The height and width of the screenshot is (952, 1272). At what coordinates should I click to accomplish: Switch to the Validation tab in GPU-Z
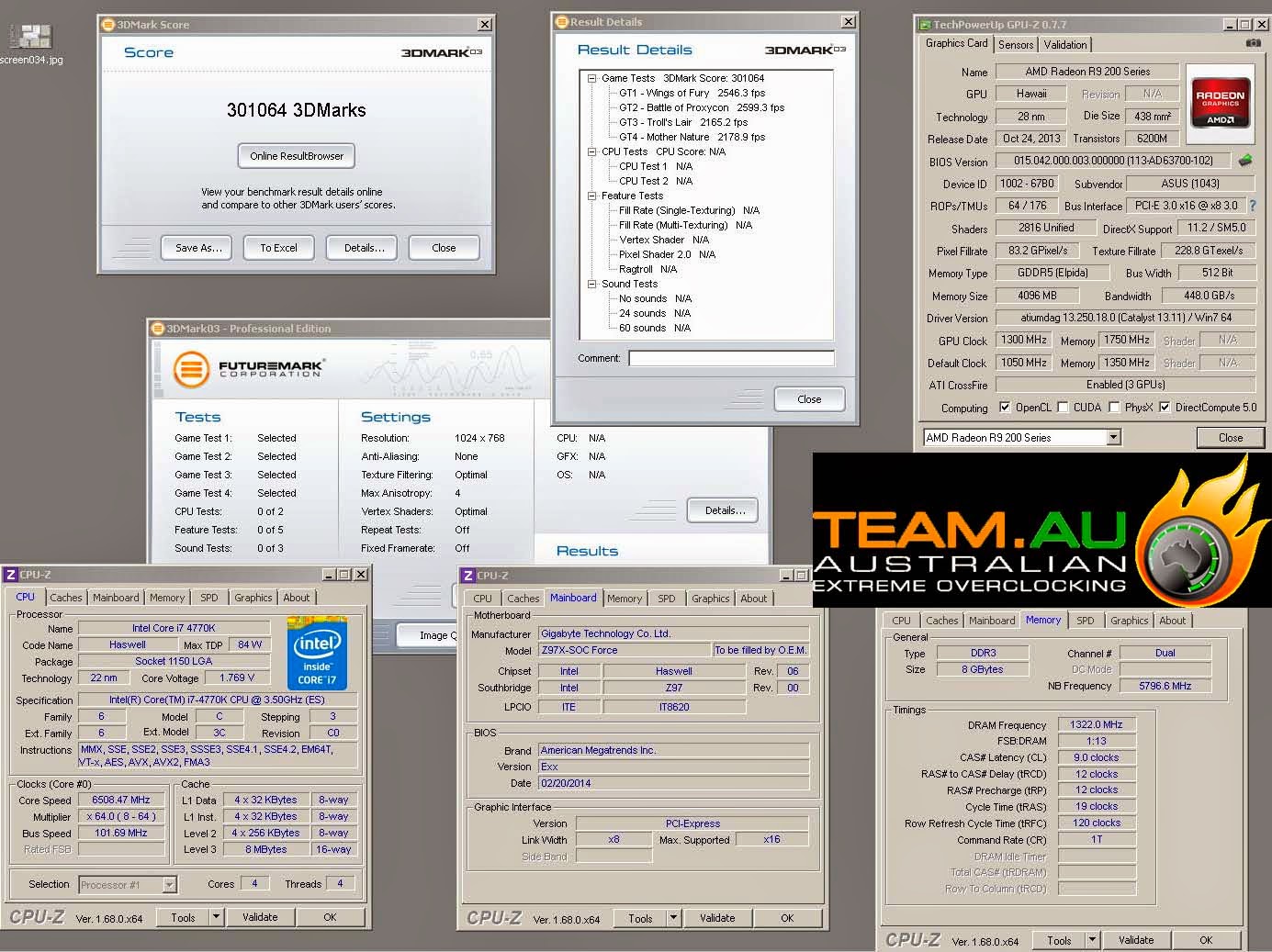click(1065, 44)
